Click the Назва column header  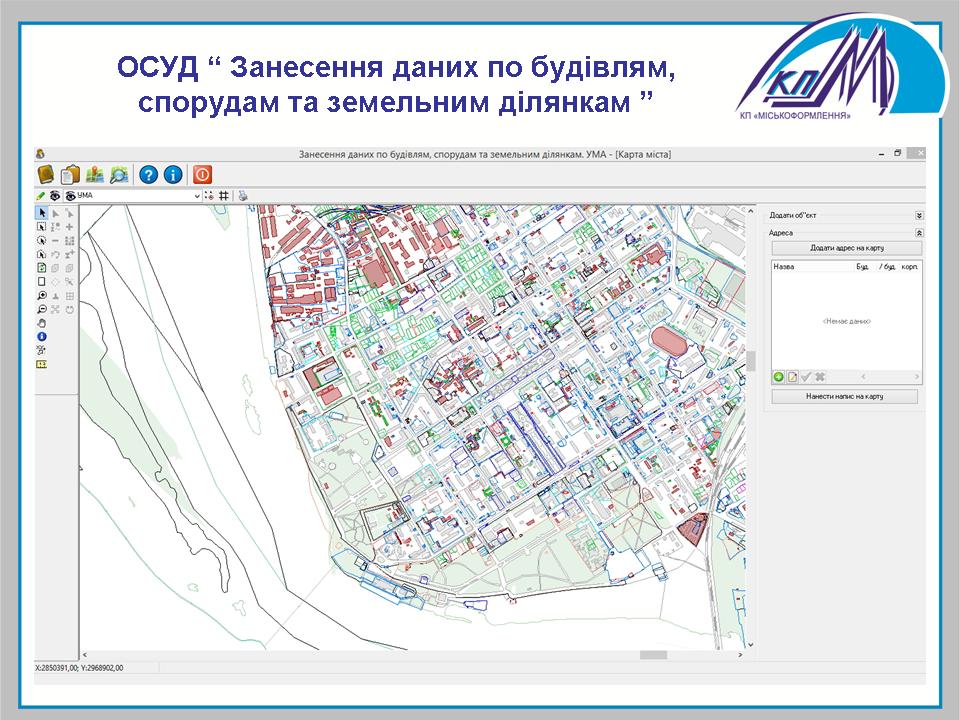pos(785,267)
